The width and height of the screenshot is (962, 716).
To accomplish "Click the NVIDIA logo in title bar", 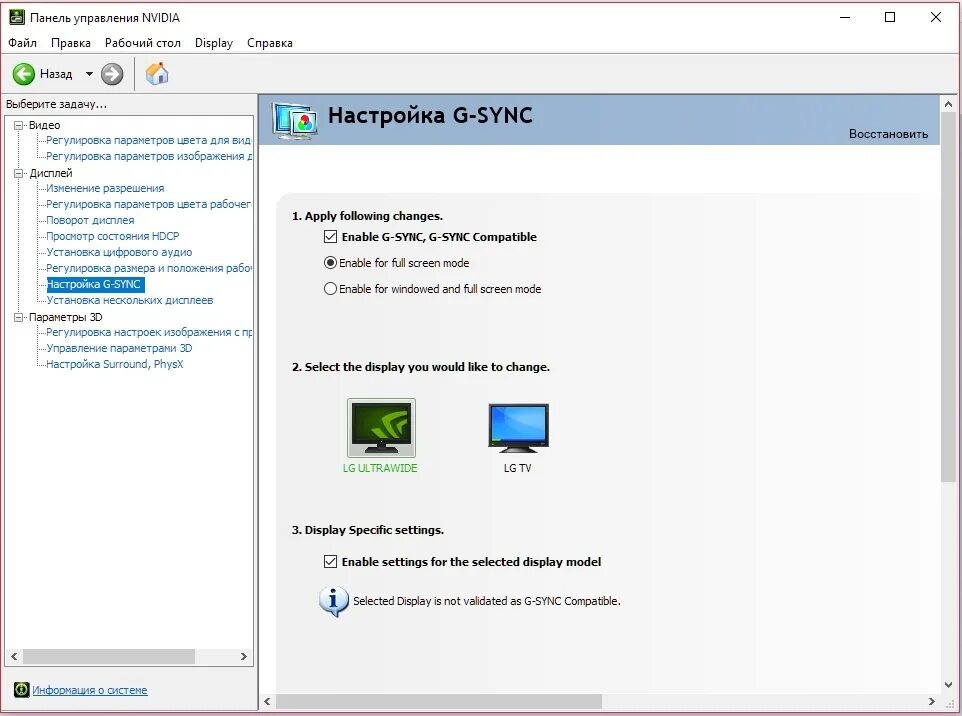I will click(x=17, y=17).
